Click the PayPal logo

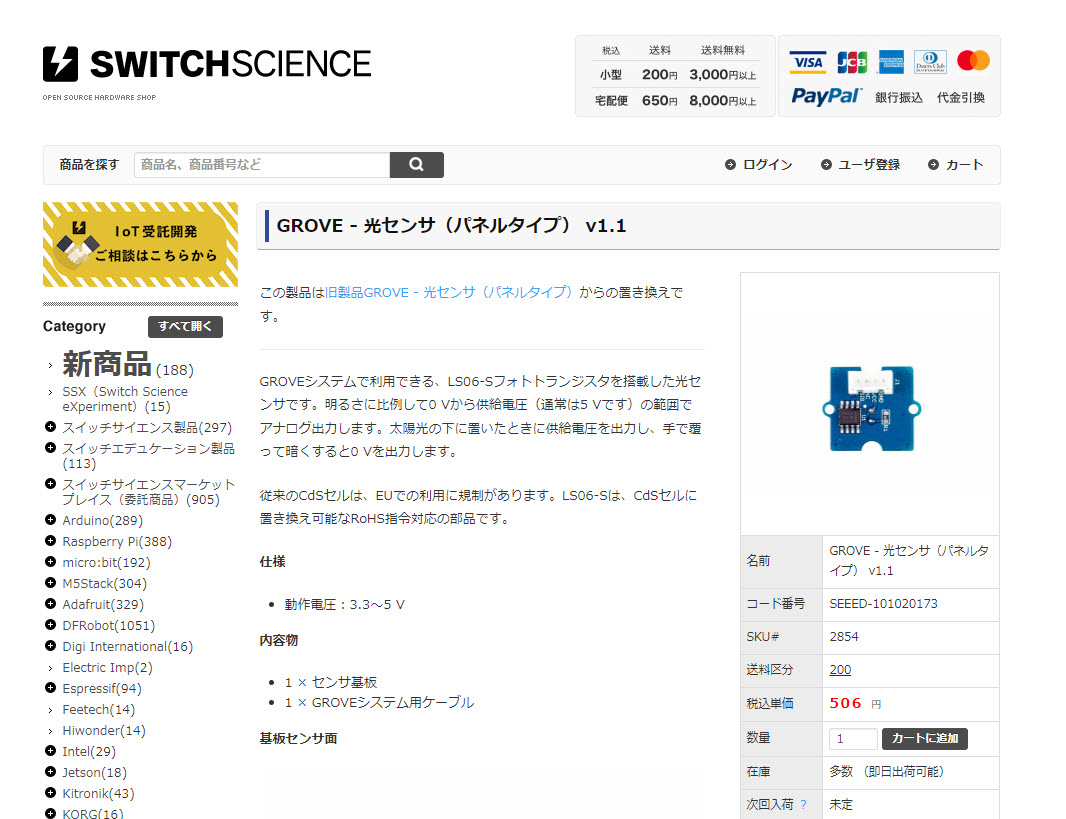coord(826,97)
